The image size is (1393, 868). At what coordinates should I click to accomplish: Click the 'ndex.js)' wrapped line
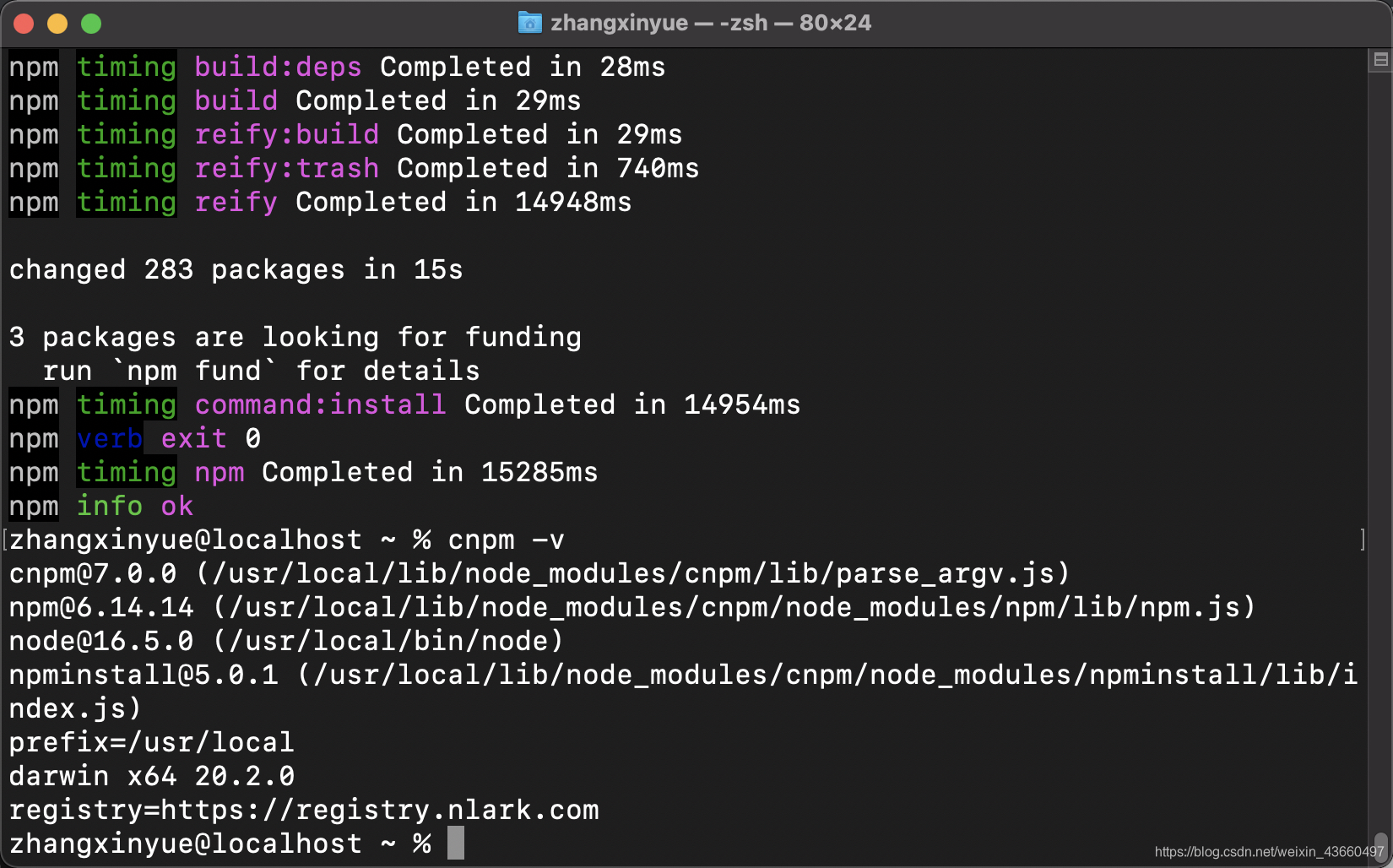tap(75, 708)
